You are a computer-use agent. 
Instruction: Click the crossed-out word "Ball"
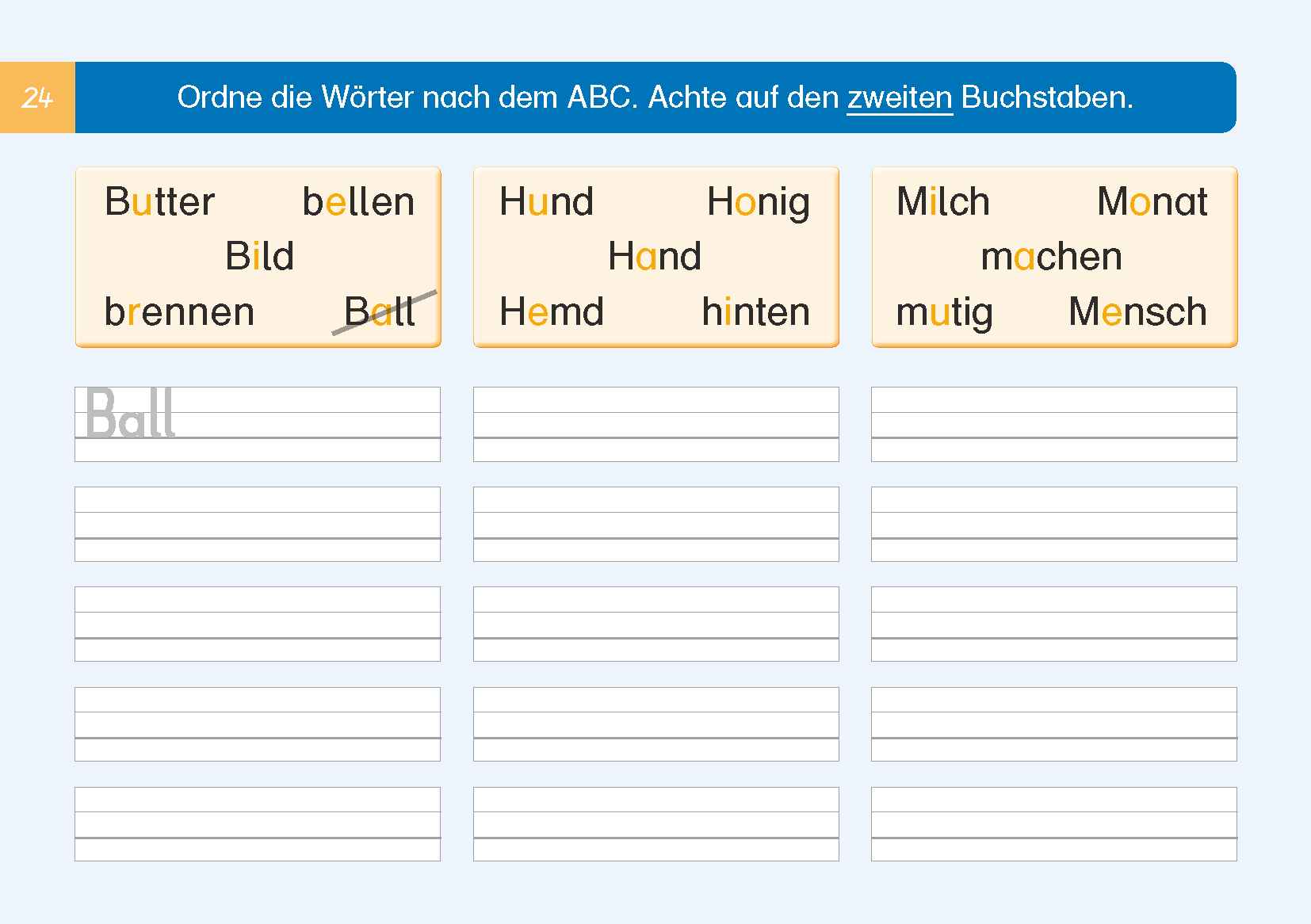click(380, 311)
